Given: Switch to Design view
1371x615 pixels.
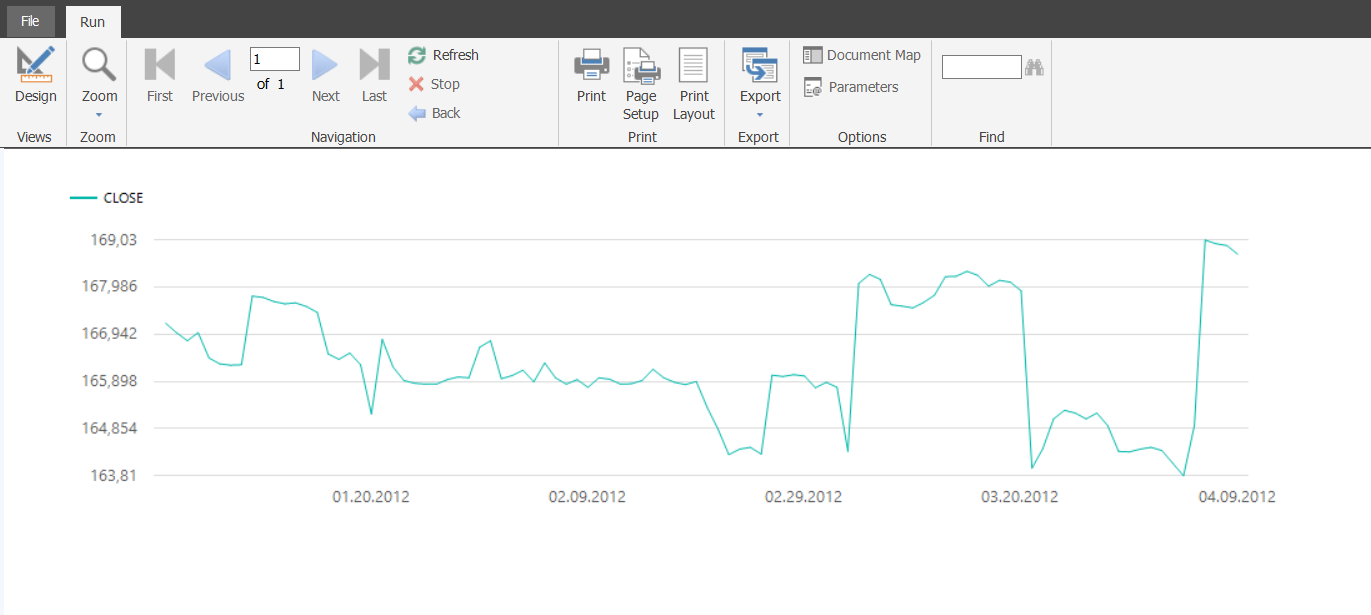Looking at the screenshot, I should (x=36, y=76).
